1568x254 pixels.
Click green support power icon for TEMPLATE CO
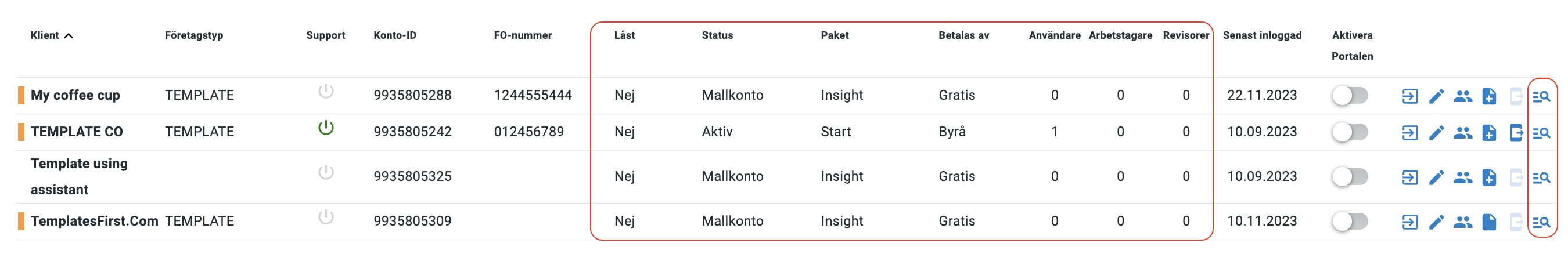(x=326, y=128)
